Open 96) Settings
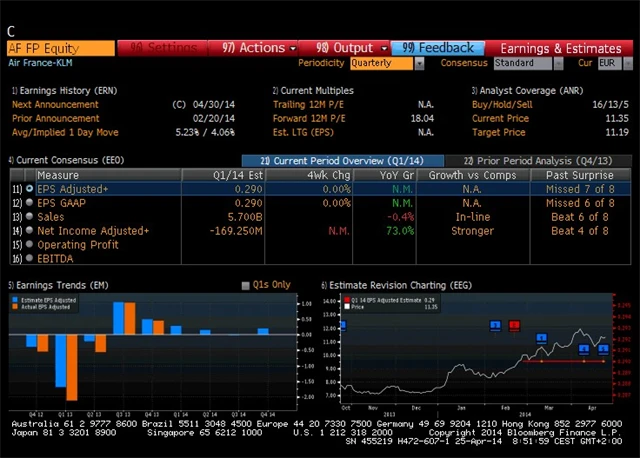 (x=162, y=48)
